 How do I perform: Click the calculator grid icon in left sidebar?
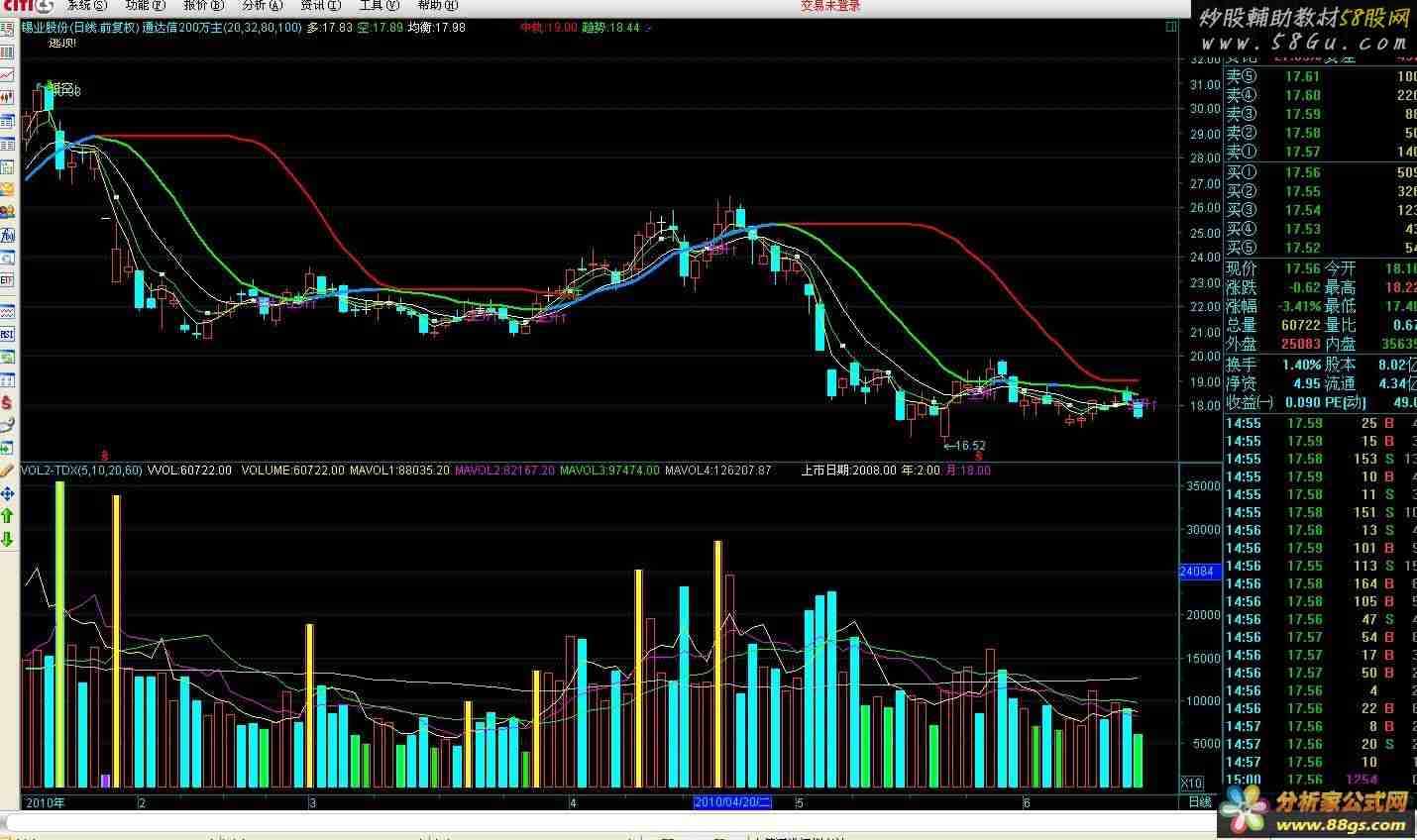point(8,166)
